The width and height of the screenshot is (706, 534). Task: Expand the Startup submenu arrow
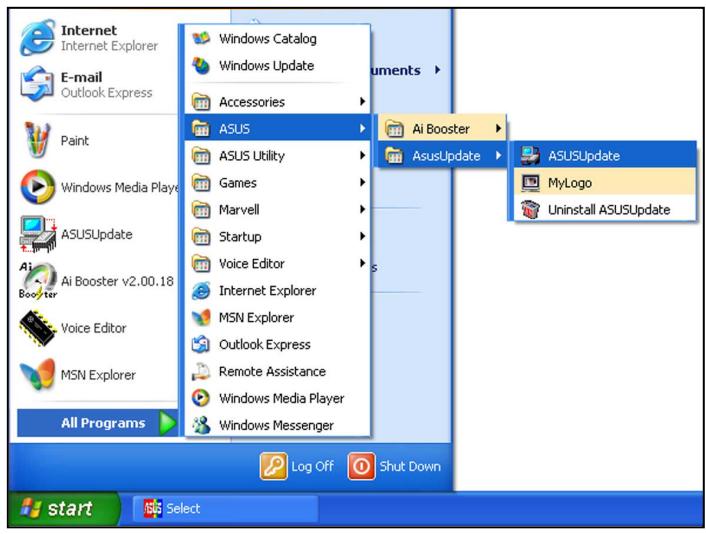coord(362,236)
